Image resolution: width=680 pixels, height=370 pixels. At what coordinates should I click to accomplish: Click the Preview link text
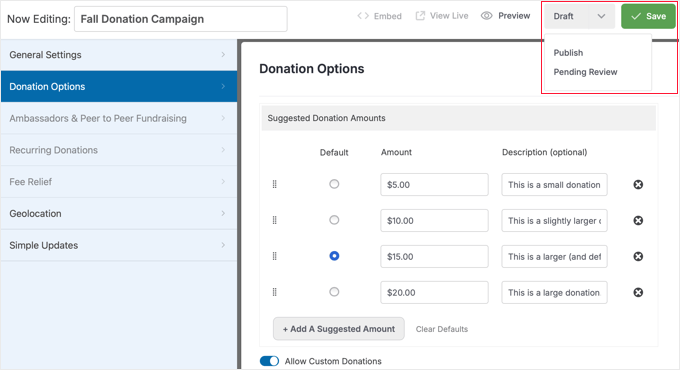514,16
